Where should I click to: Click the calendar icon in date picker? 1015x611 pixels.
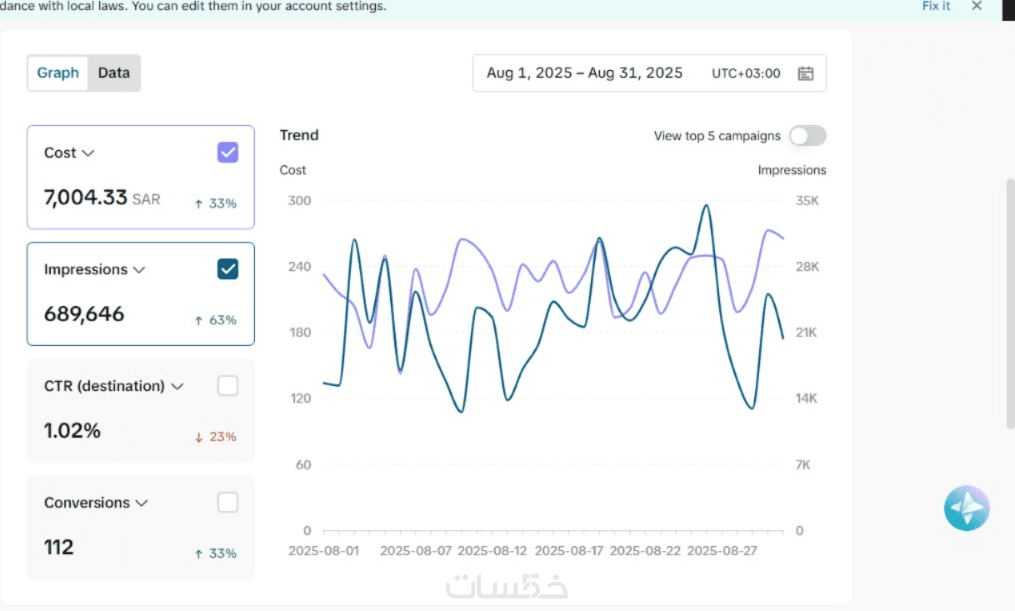(806, 73)
